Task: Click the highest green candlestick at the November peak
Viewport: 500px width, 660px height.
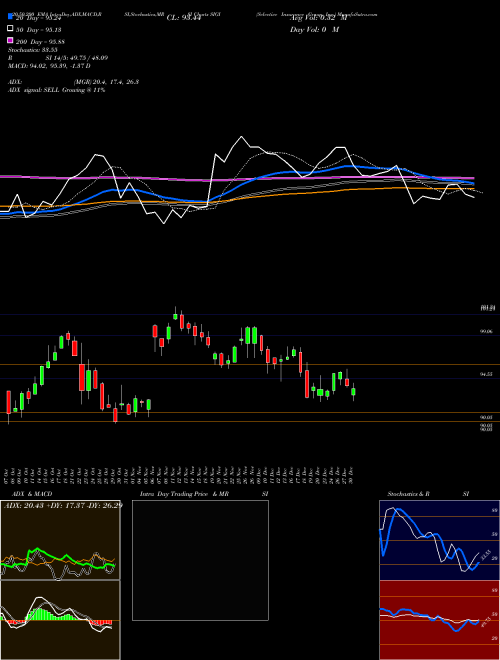Action: point(175,315)
